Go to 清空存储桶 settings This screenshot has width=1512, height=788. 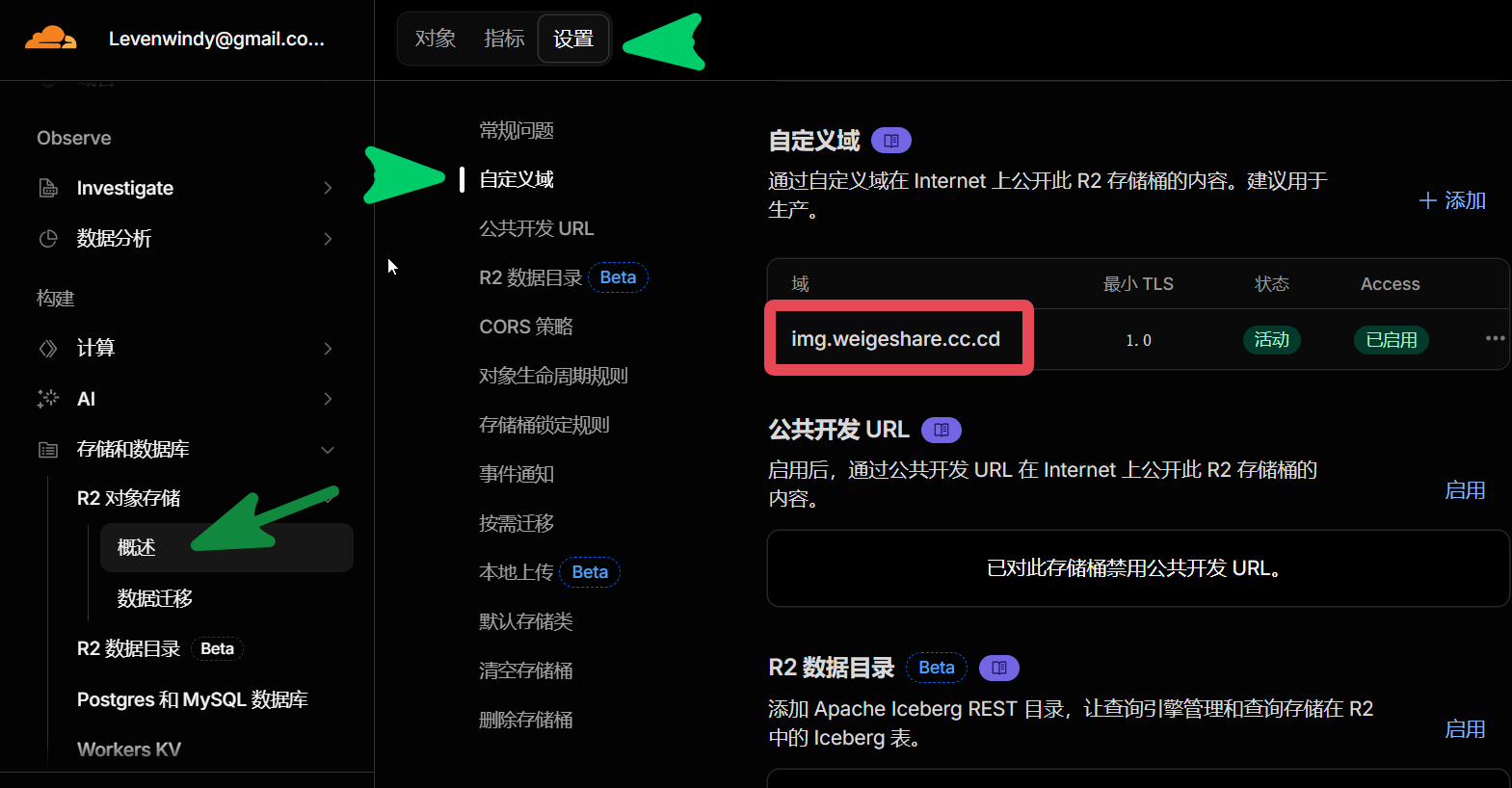coord(526,670)
